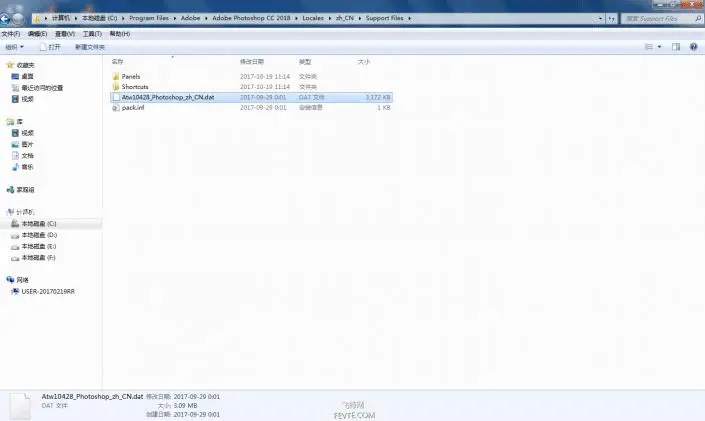Click the folder icon in address bar
The image size is (705, 421).
click(x=37, y=18)
